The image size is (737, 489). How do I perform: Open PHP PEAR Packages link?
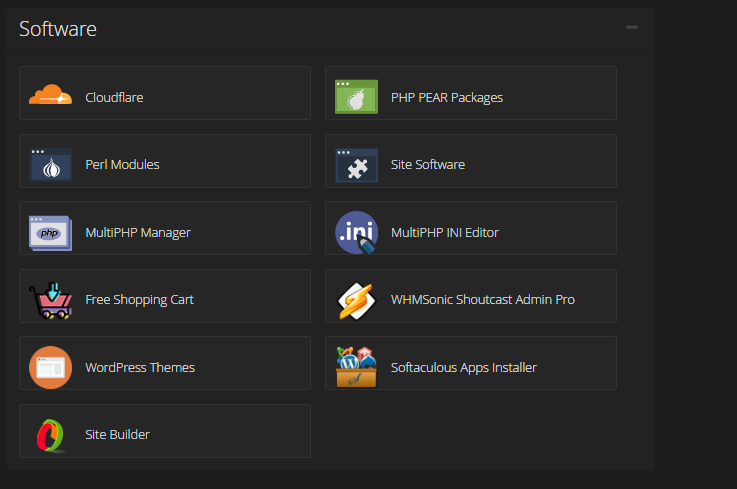pos(447,97)
